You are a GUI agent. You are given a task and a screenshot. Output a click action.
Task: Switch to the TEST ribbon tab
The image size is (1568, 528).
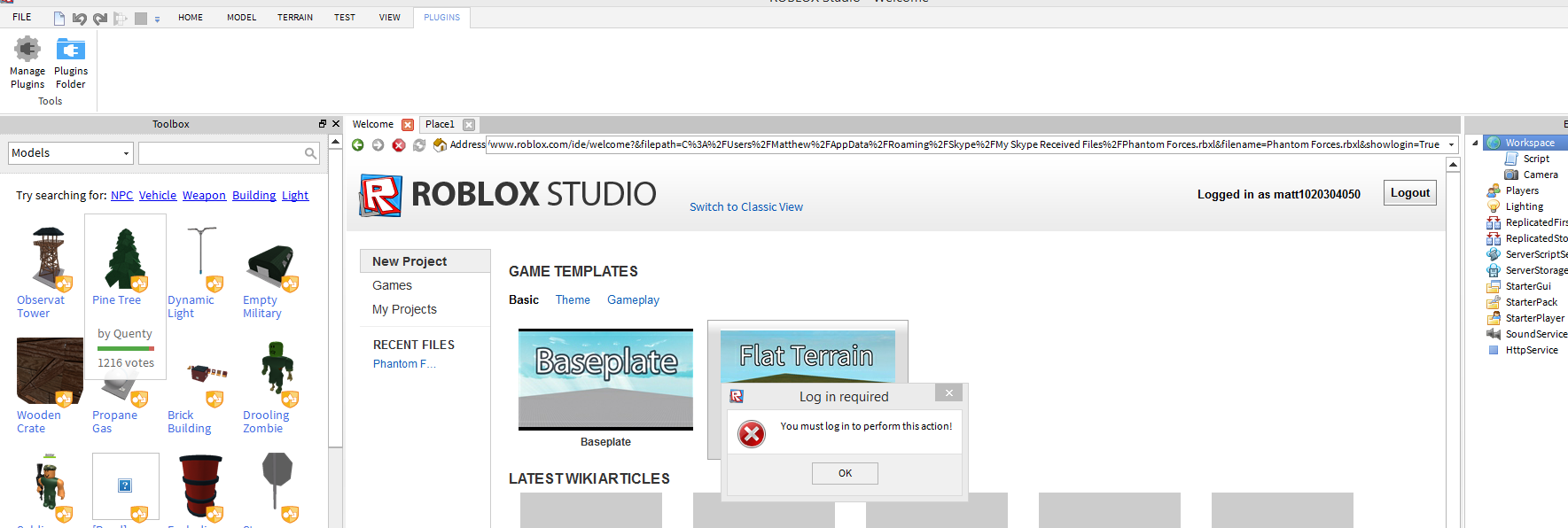pos(345,17)
